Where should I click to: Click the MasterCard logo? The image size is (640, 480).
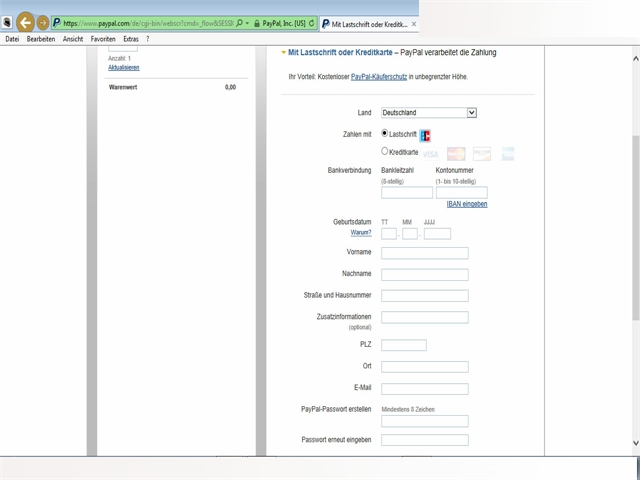click(456, 154)
